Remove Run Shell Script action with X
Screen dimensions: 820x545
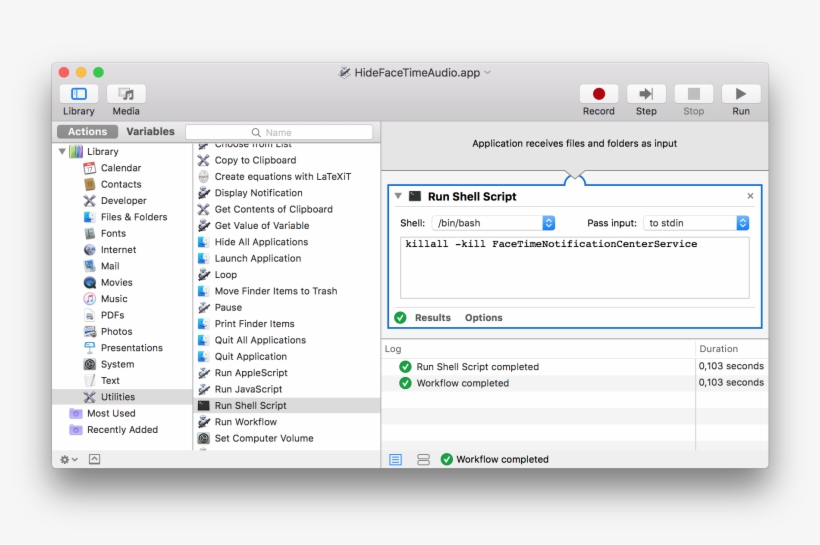pos(750,196)
